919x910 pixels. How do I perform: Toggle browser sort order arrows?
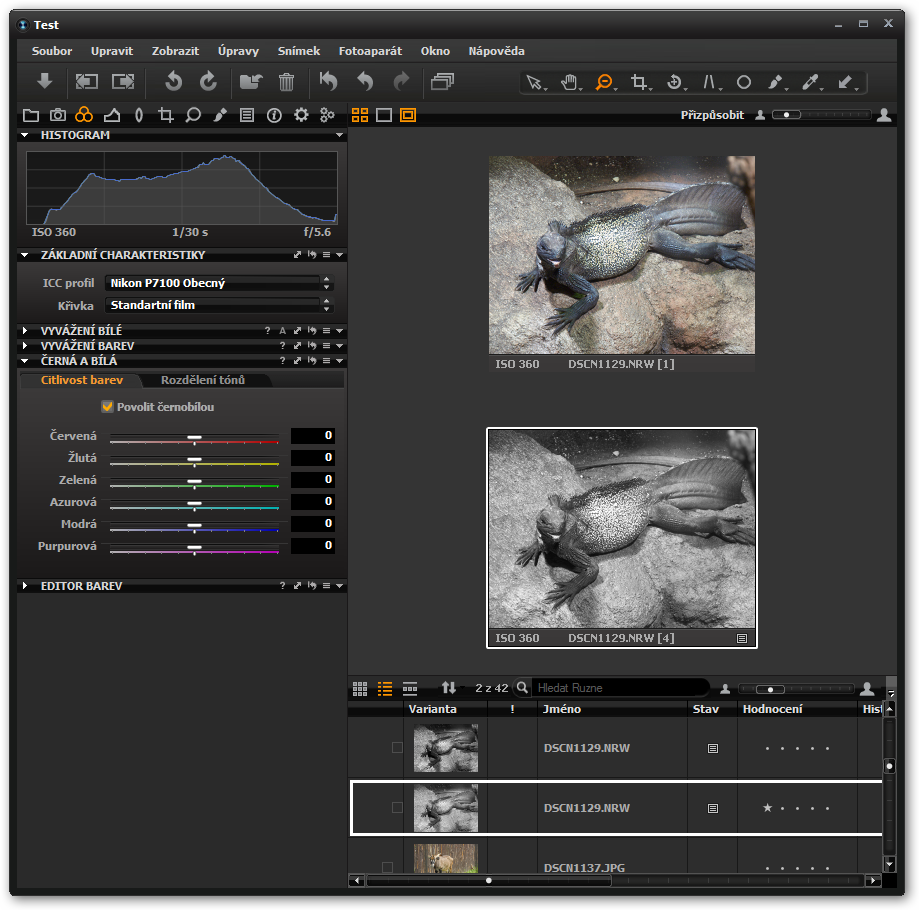click(449, 687)
